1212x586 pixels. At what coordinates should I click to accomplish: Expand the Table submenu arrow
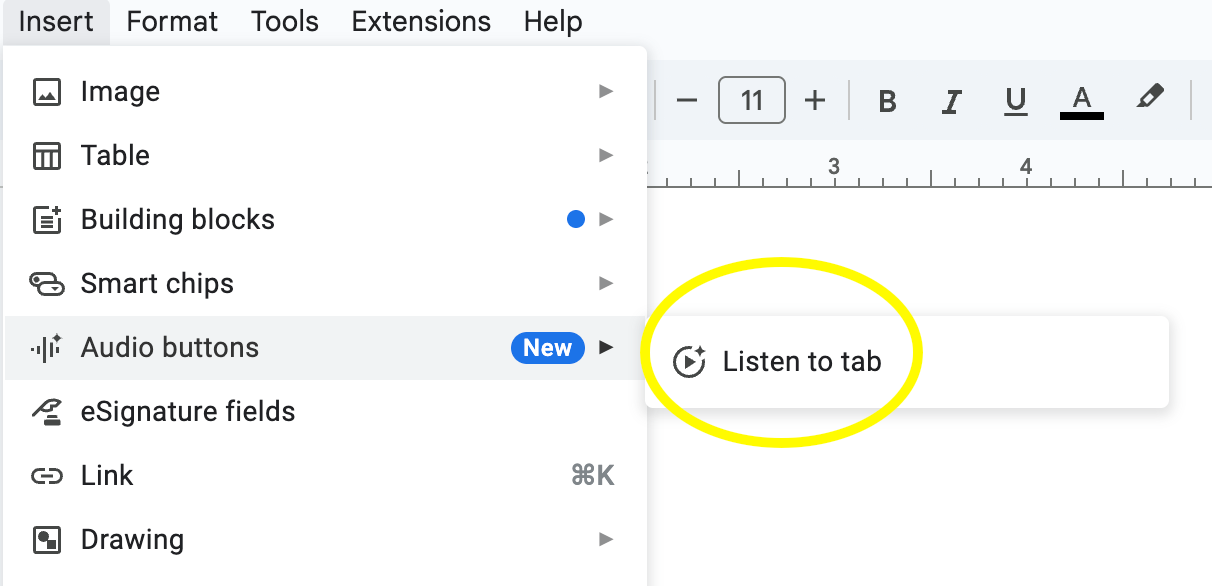coord(605,156)
